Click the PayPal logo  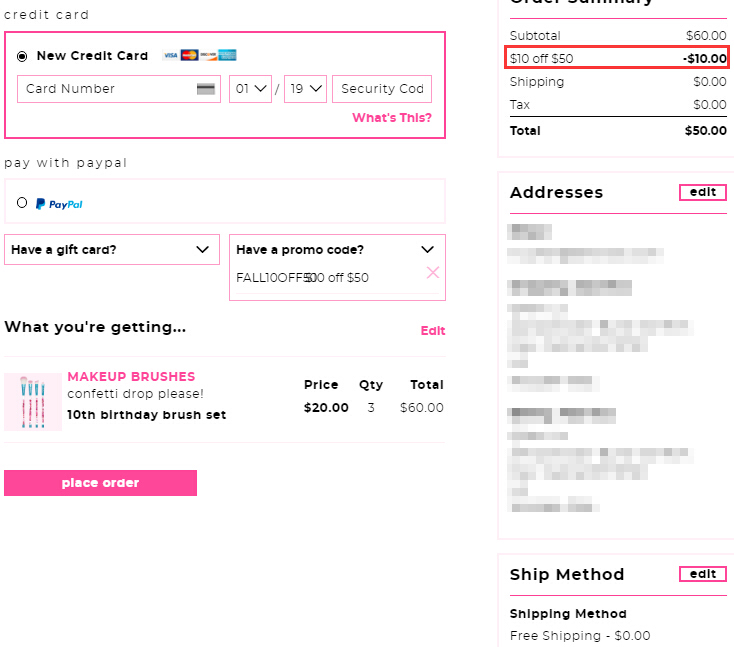(x=59, y=204)
